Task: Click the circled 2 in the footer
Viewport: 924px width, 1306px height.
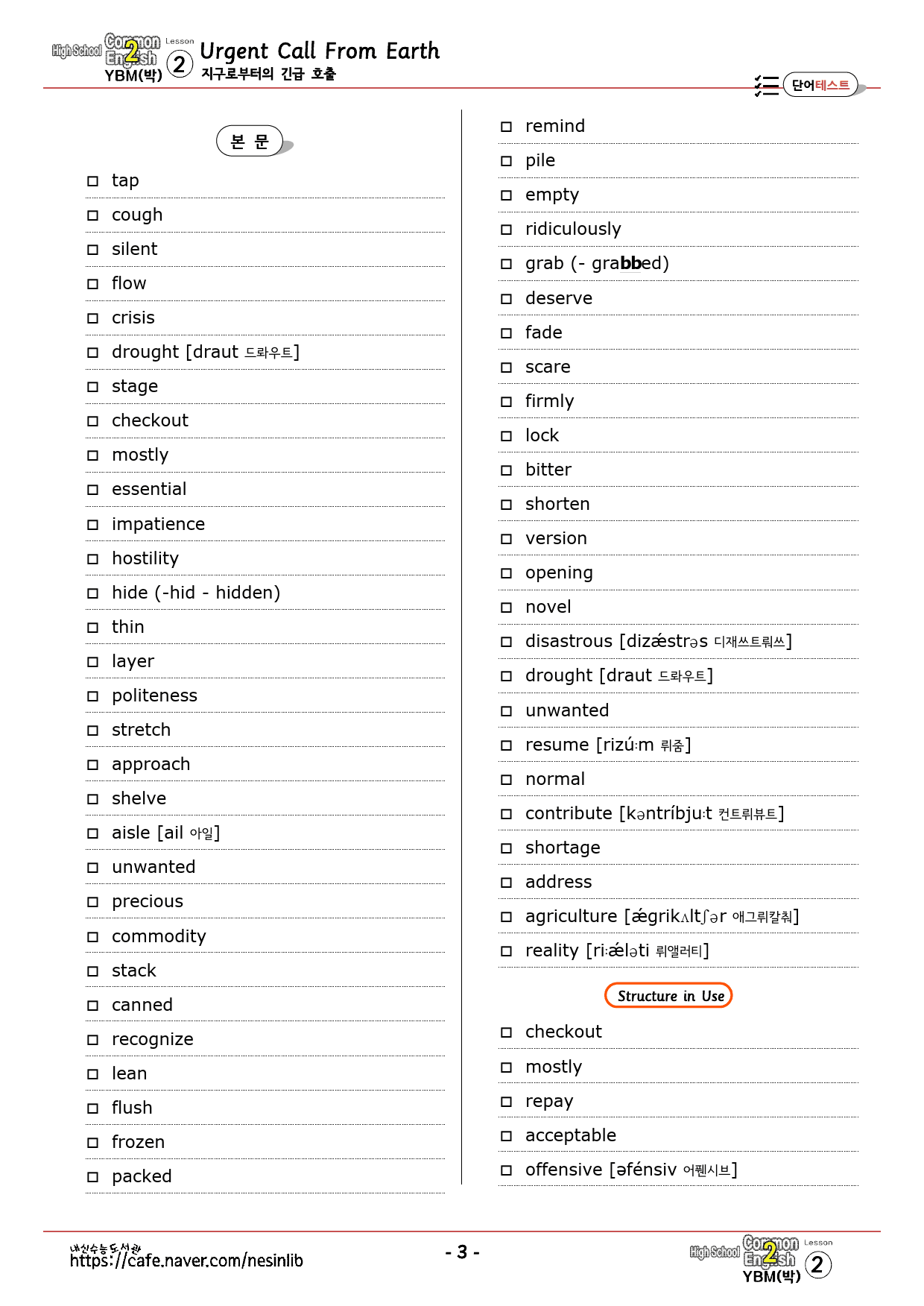Action: click(x=818, y=1265)
